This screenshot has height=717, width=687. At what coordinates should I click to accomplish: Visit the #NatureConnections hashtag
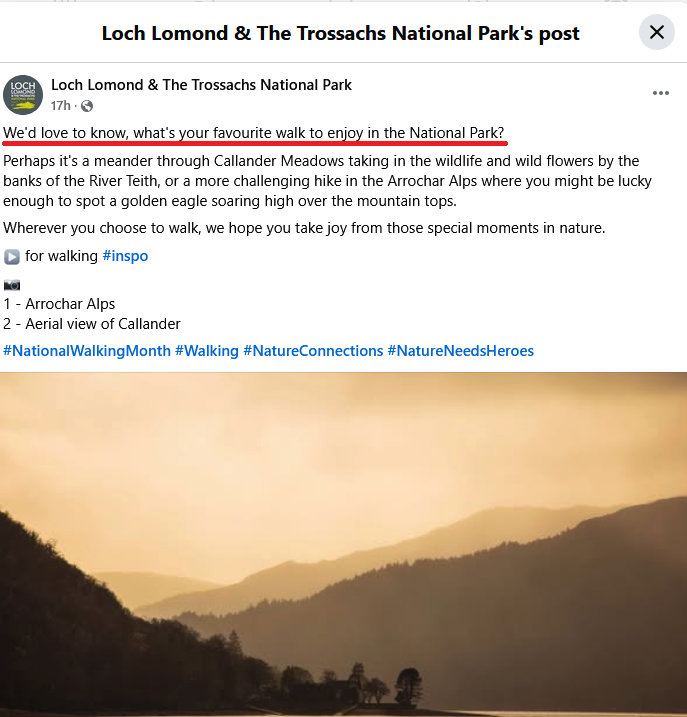[313, 351]
